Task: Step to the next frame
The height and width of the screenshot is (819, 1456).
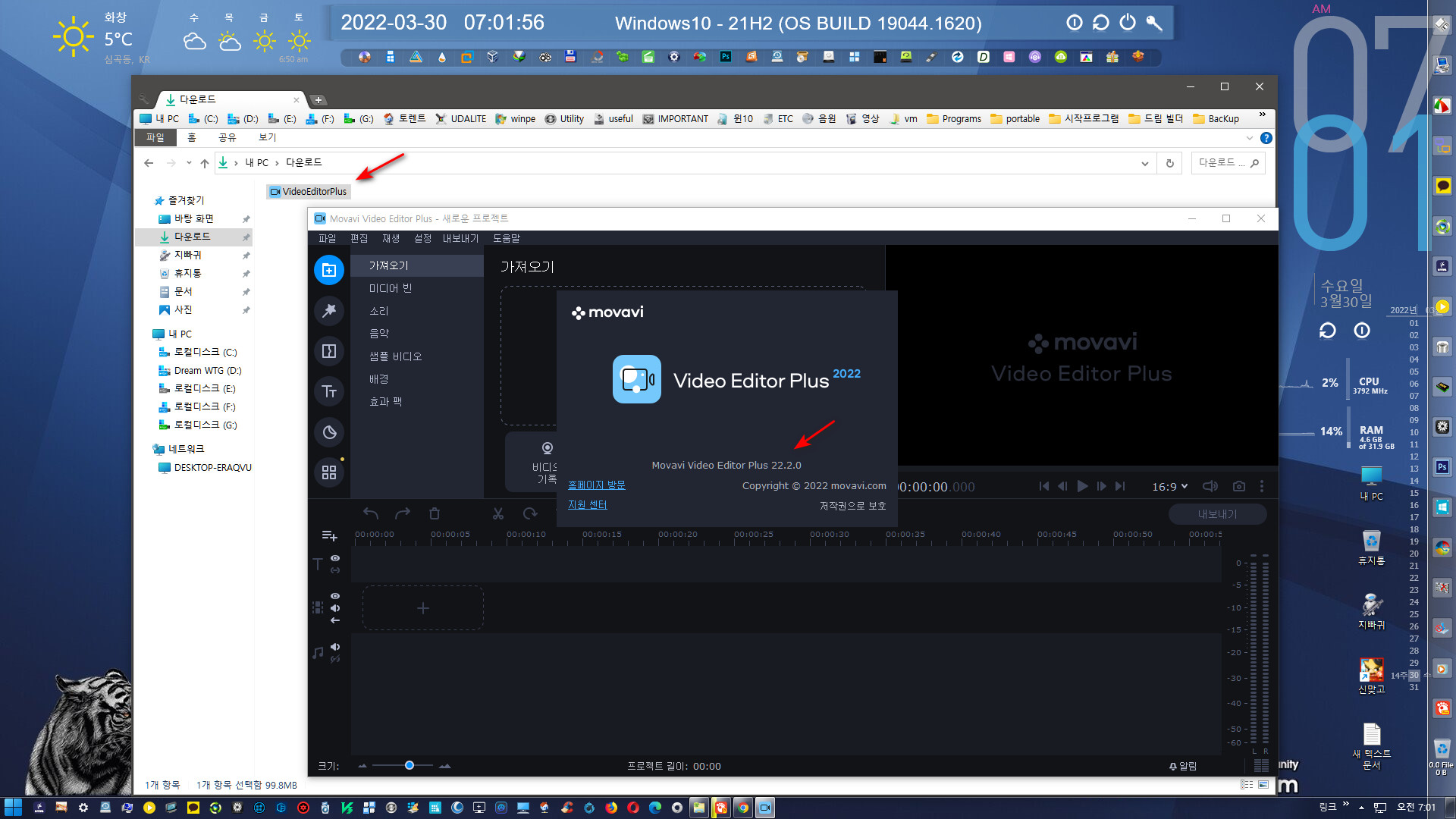Action: pos(1101,486)
